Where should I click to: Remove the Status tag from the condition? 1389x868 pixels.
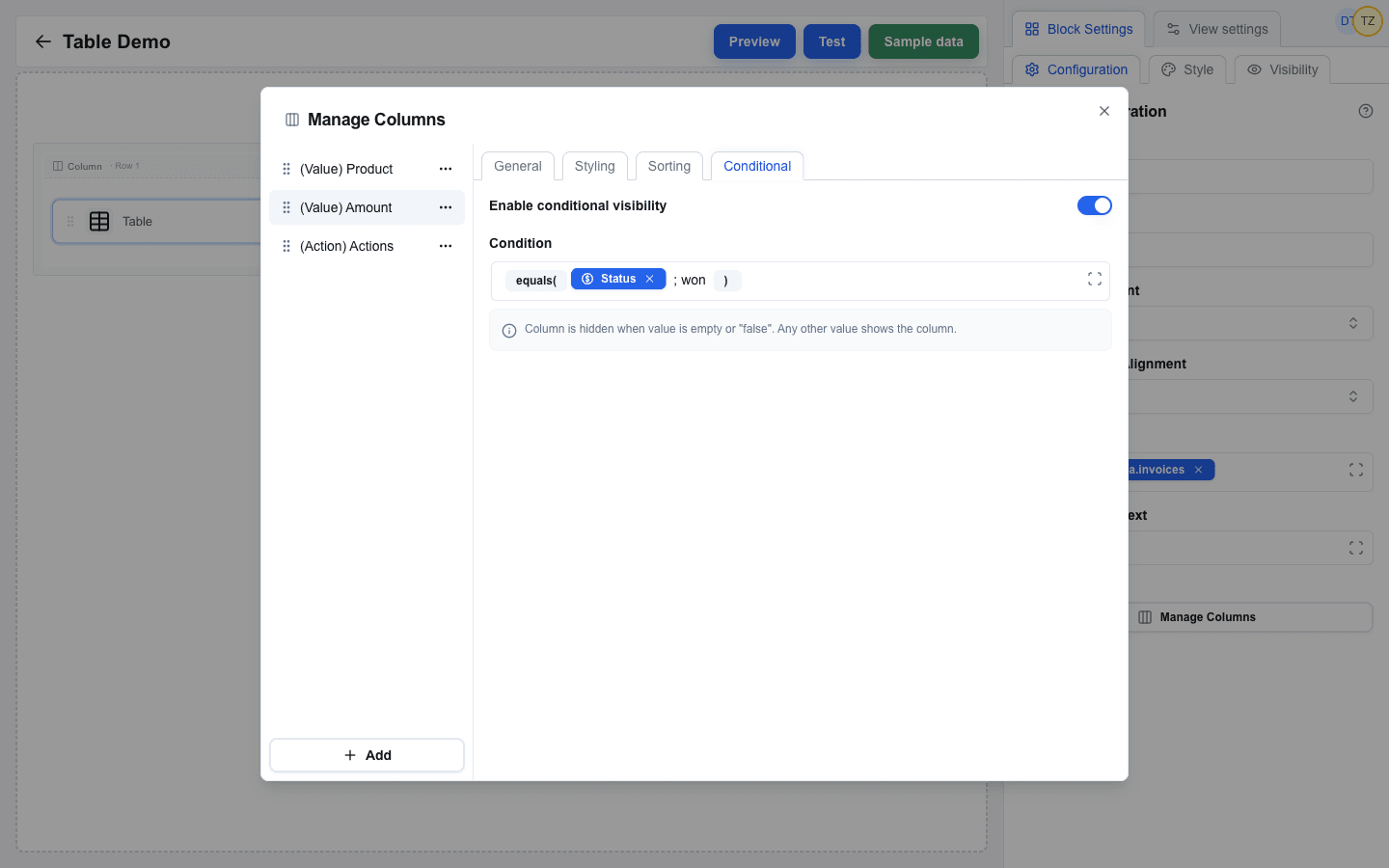coord(650,279)
